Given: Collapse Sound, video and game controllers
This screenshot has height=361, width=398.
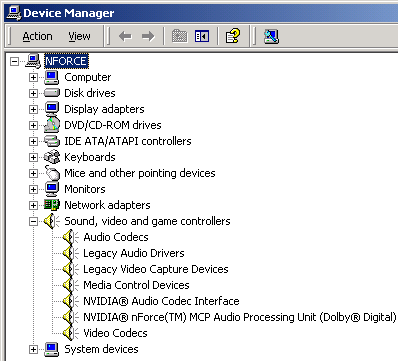Looking at the screenshot, I should 33,221.
